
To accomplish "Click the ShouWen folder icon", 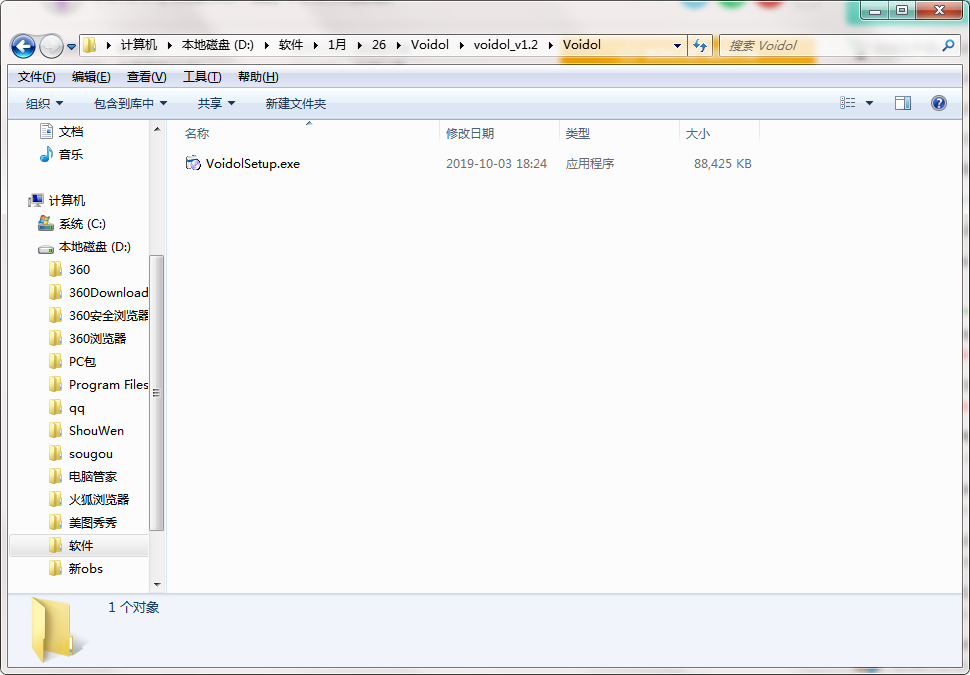I will [x=56, y=430].
